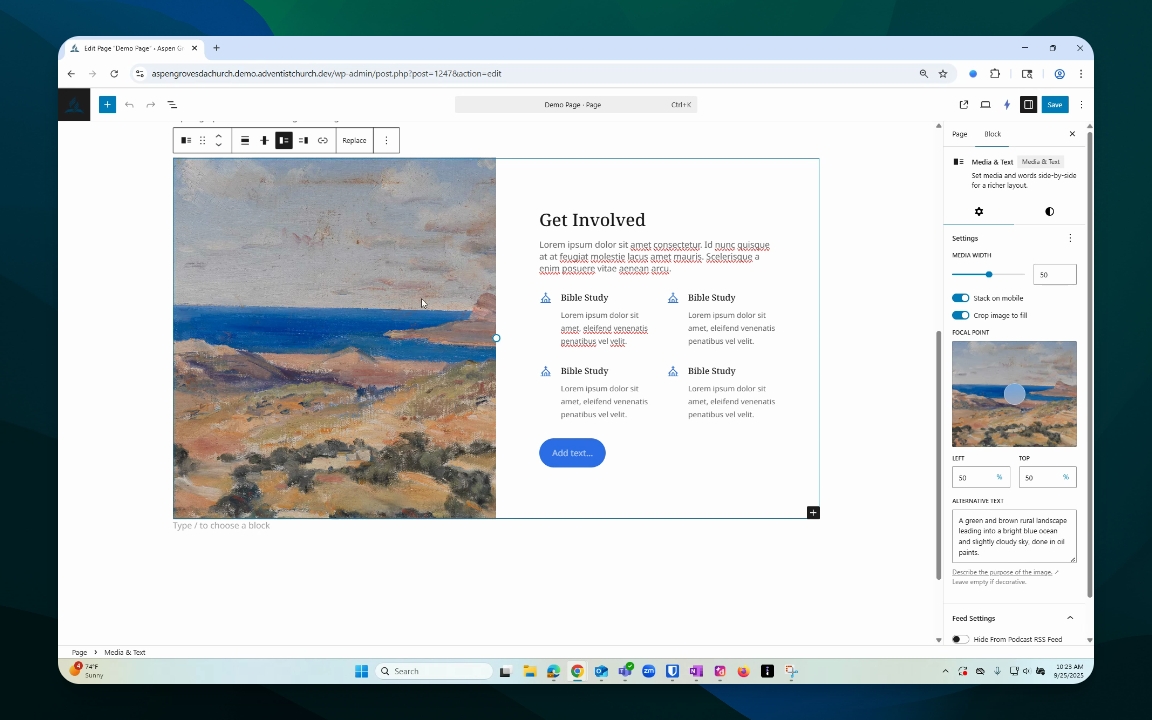Screen dimensions: 1152x720
Task: Click the browser address bar URL
Action: 326,73
